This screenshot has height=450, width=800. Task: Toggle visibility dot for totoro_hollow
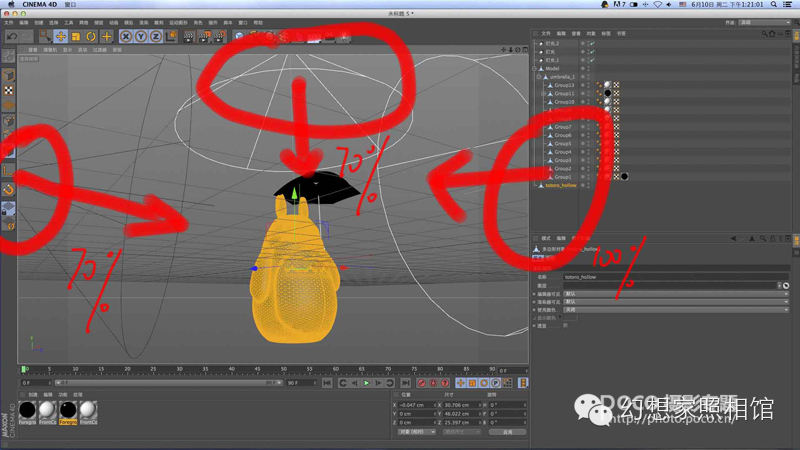[x=583, y=185]
